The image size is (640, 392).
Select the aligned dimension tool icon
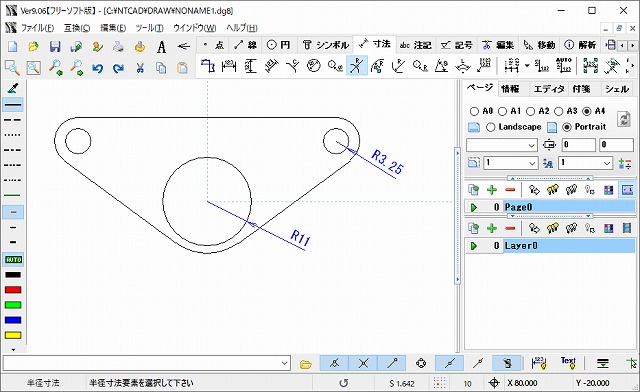(271, 66)
